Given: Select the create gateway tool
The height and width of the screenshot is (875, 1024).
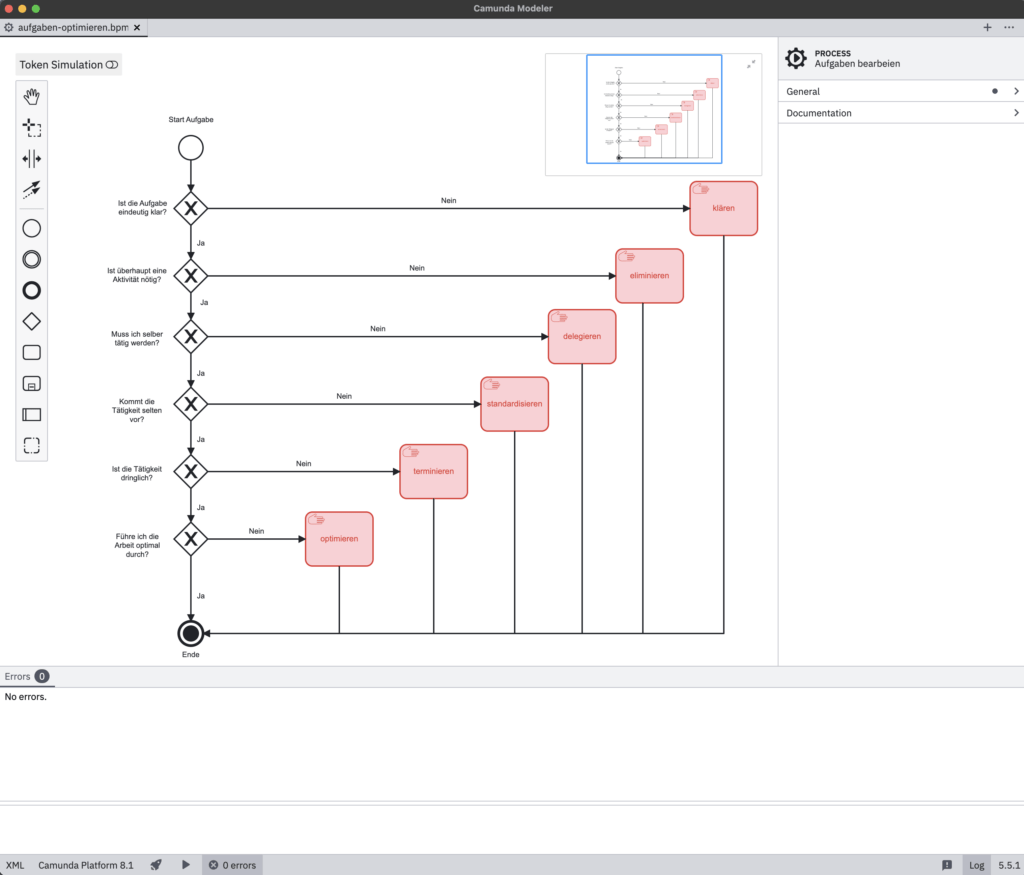Looking at the screenshot, I should (x=31, y=321).
